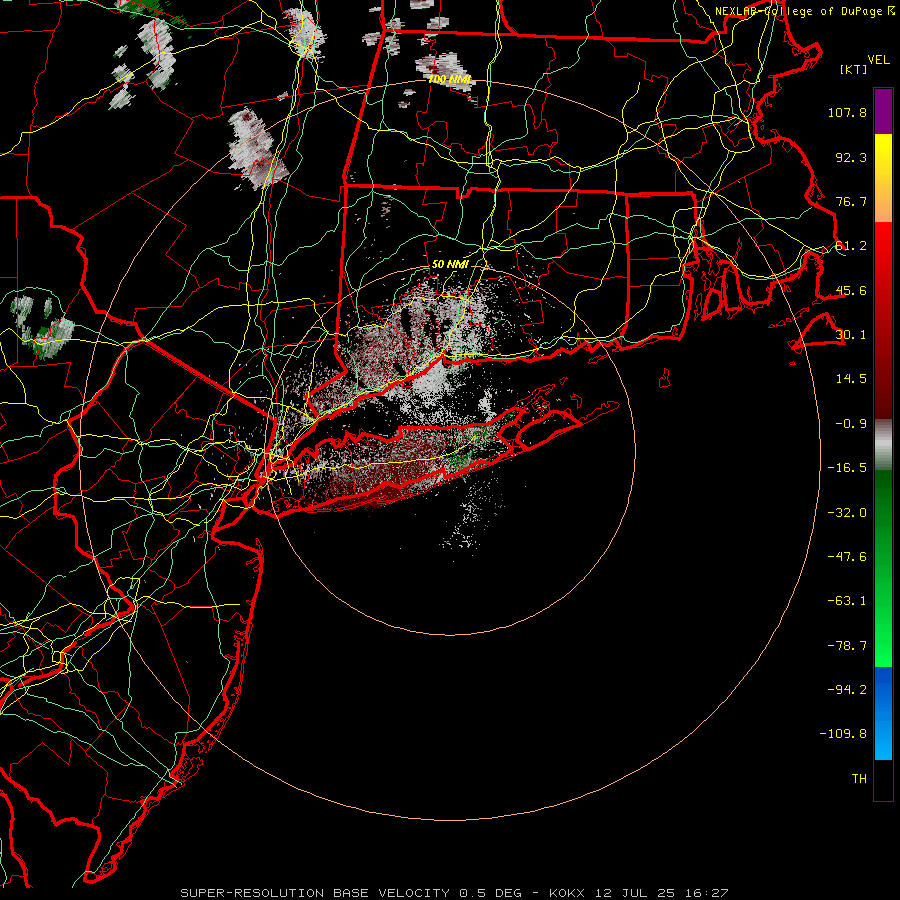Pick the purple segment of velocity scale
Viewport: 900px width, 900px height.
coord(883,111)
